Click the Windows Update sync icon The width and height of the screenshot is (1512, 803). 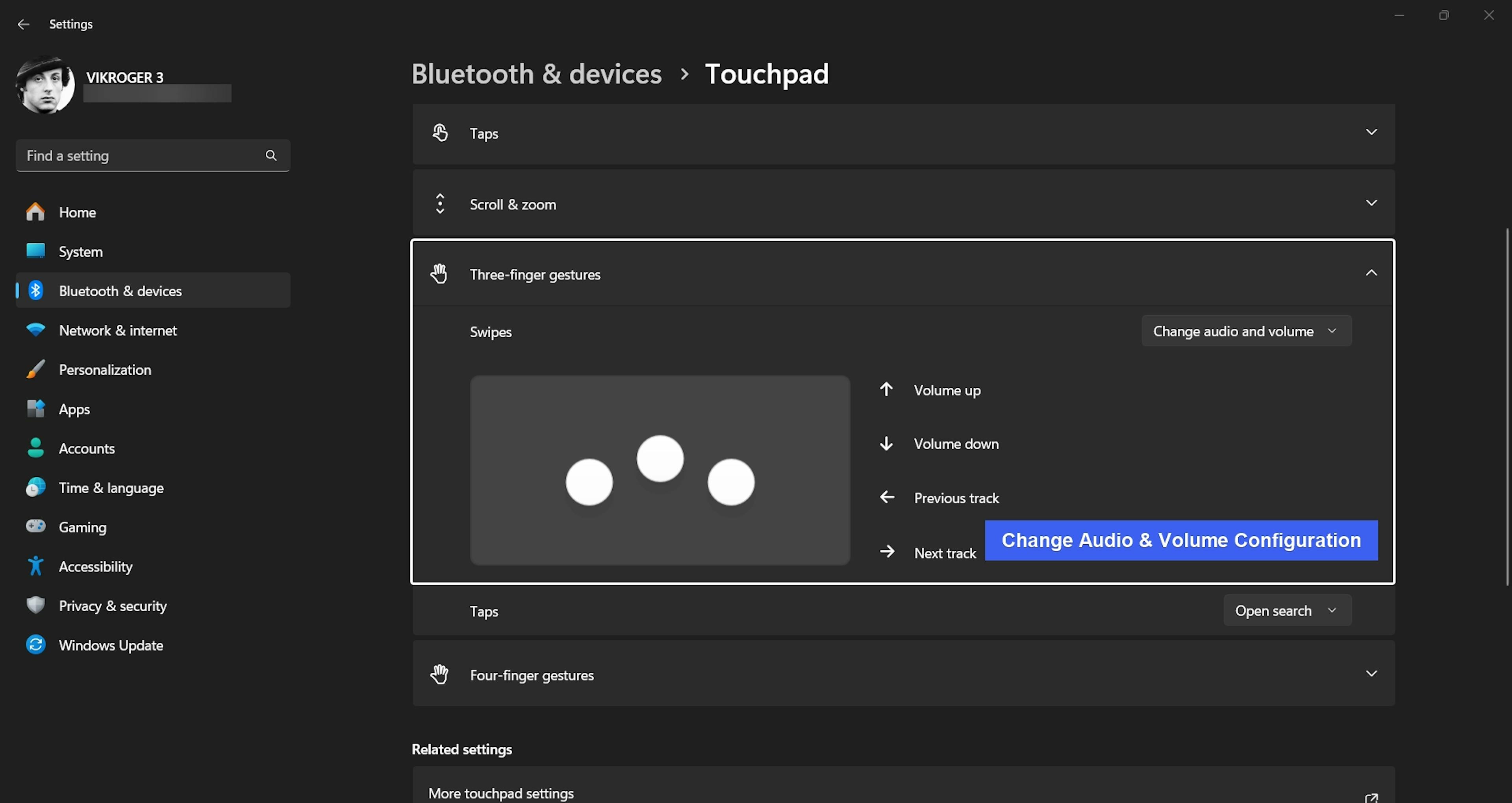point(35,644)
